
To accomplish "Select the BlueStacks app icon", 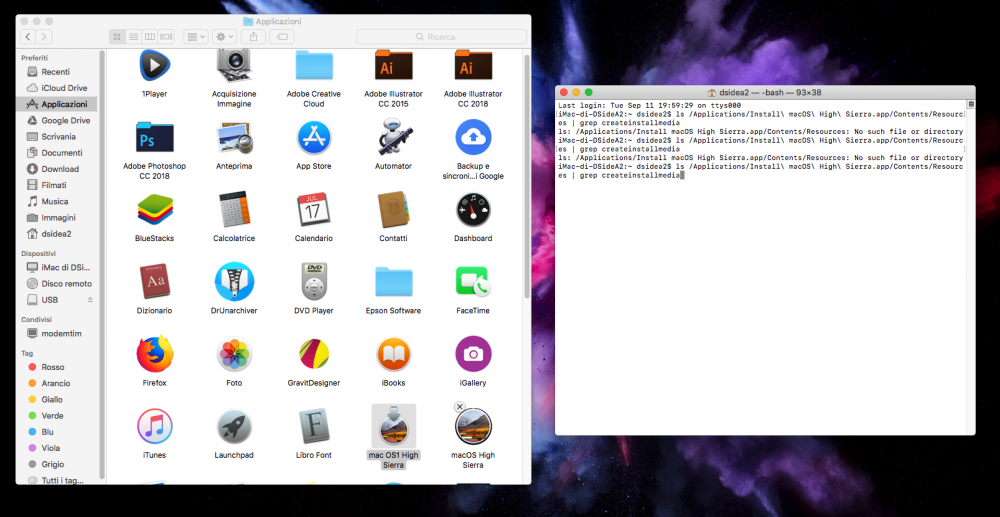I will click(154, 210).
